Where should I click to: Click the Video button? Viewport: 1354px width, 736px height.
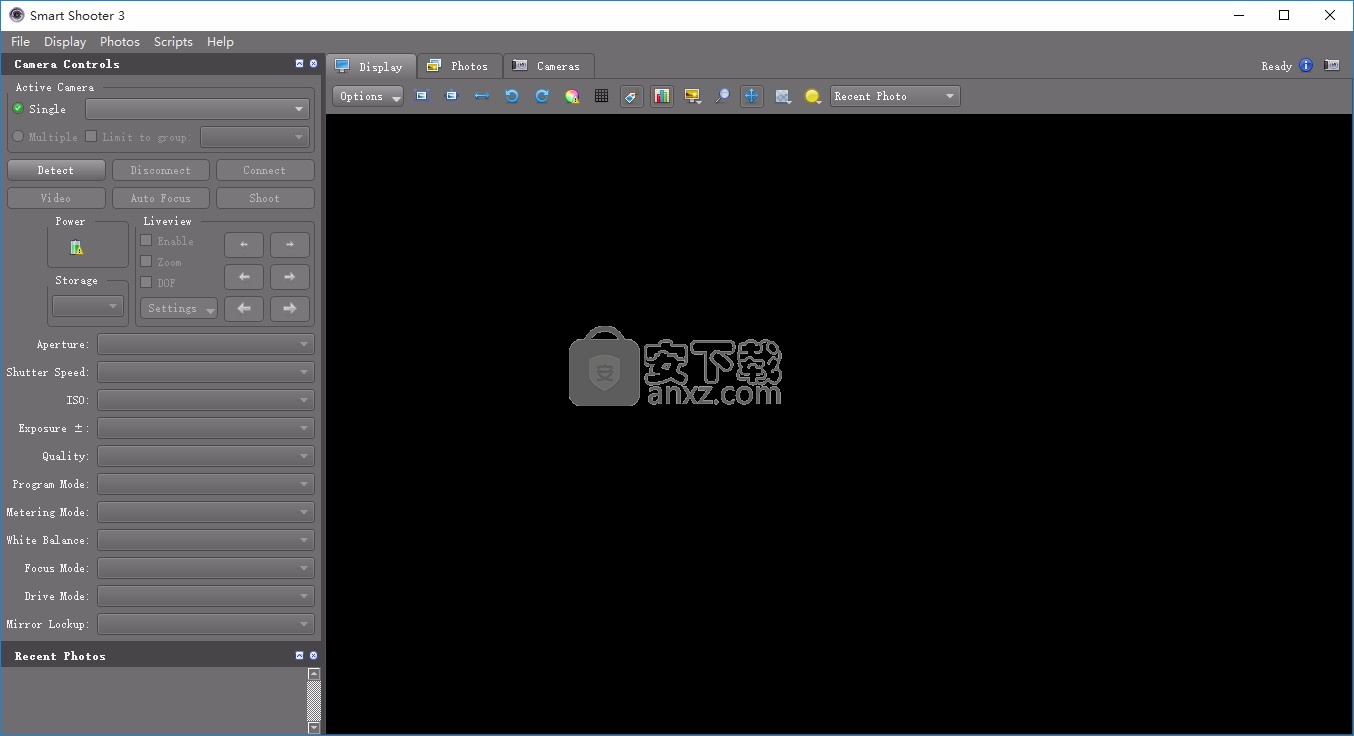tap(56, 198)
